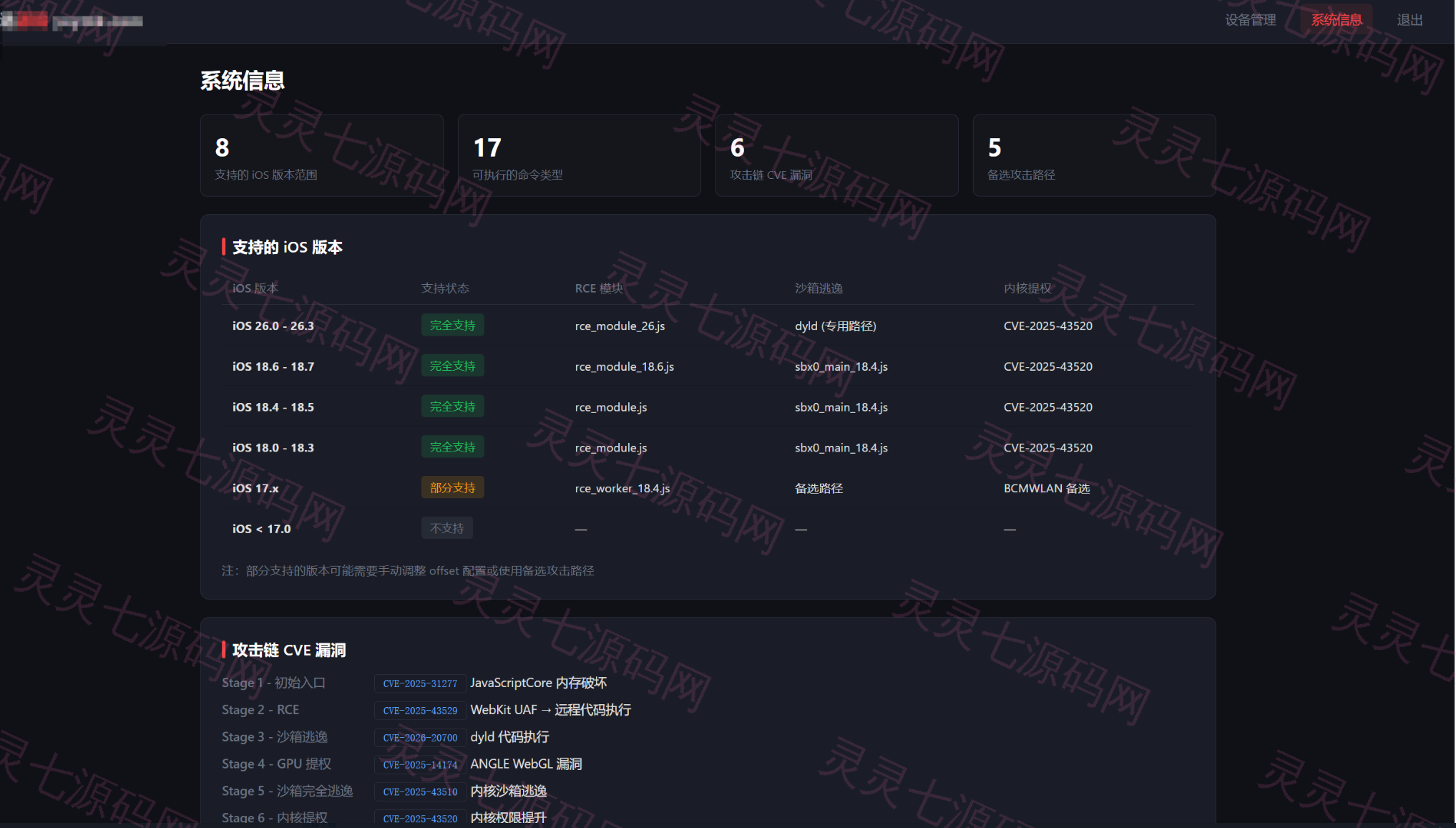Select the 系统信息 navigation tab
This screenshot has width=1456, height=828.
pyautogui.click(x=1337, y=20)
